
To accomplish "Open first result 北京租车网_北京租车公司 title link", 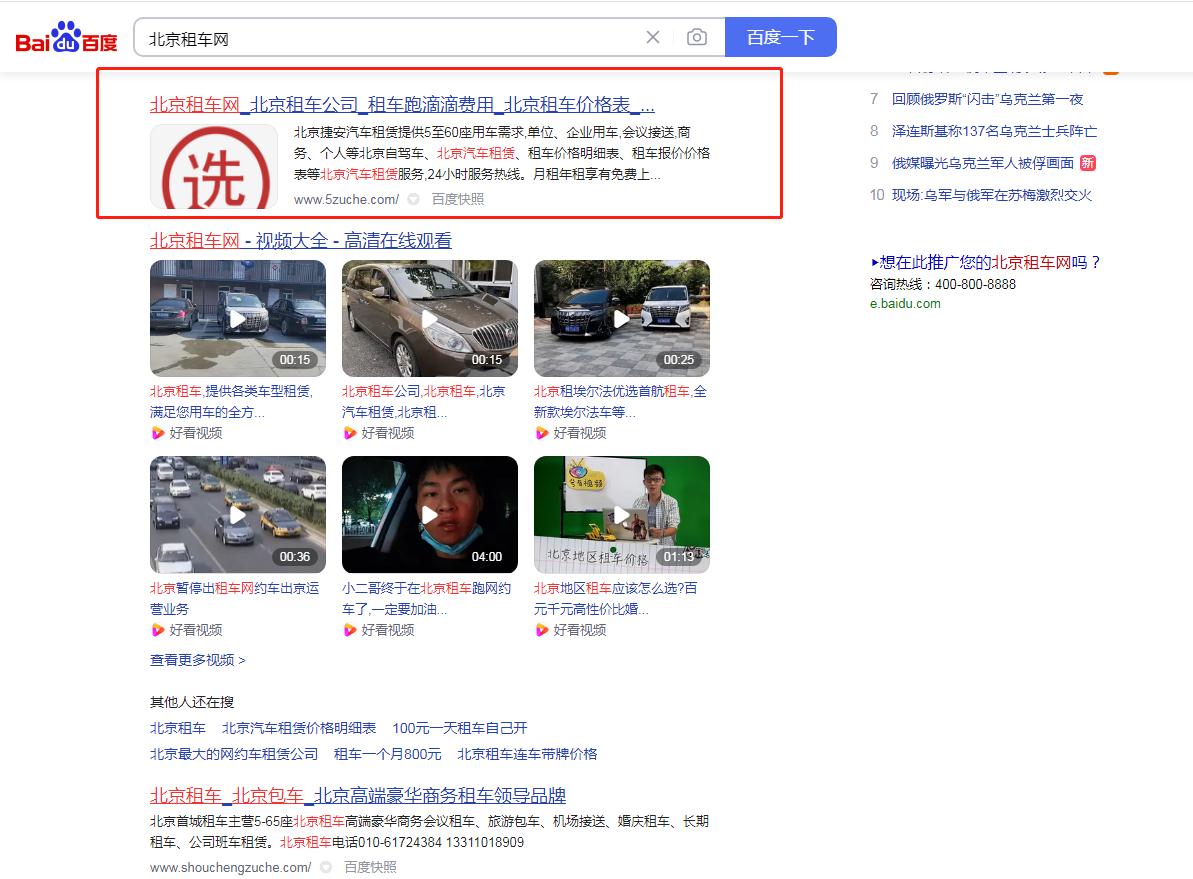I will coord(402,104).
